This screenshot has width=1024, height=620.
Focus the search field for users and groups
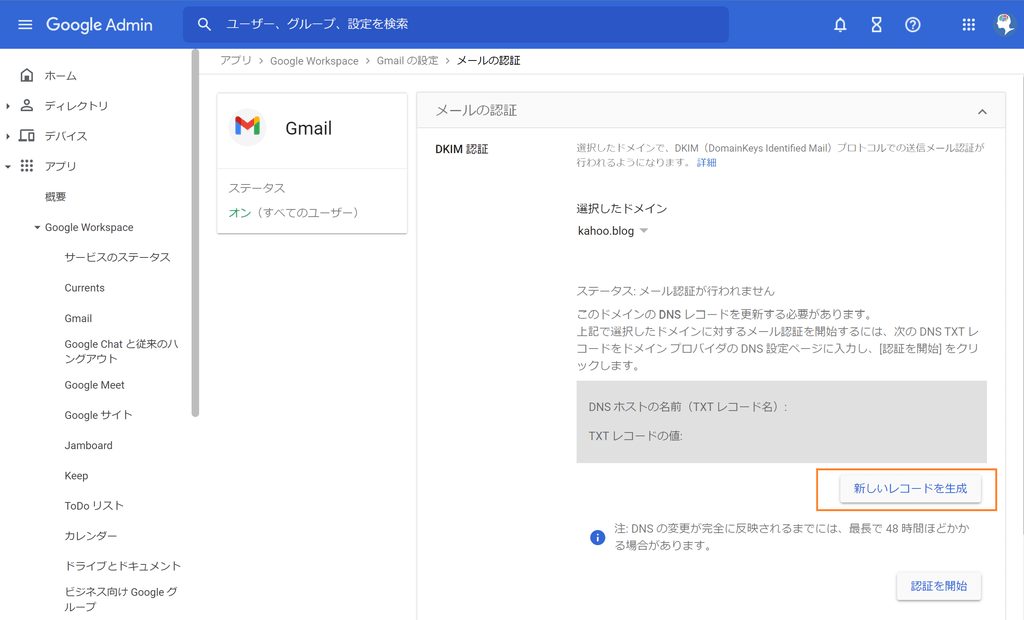click(x=455, y=25)
